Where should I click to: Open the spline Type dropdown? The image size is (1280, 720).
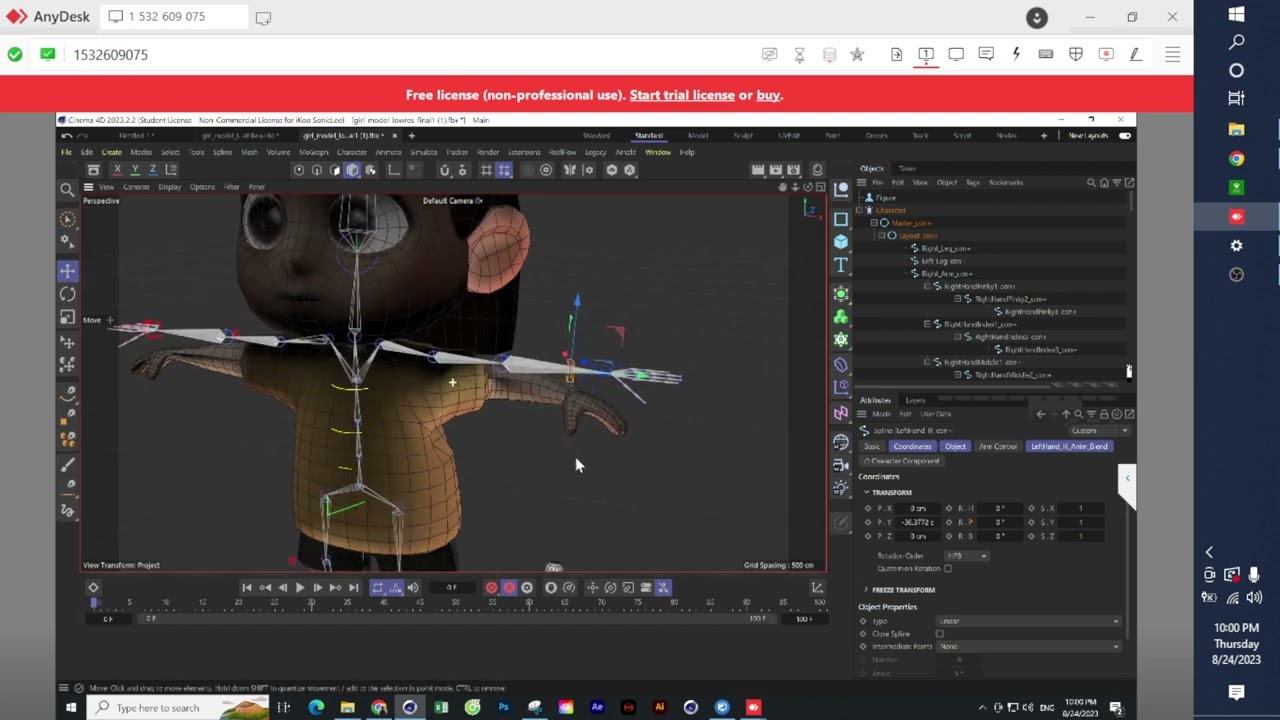pos(1029,621)
